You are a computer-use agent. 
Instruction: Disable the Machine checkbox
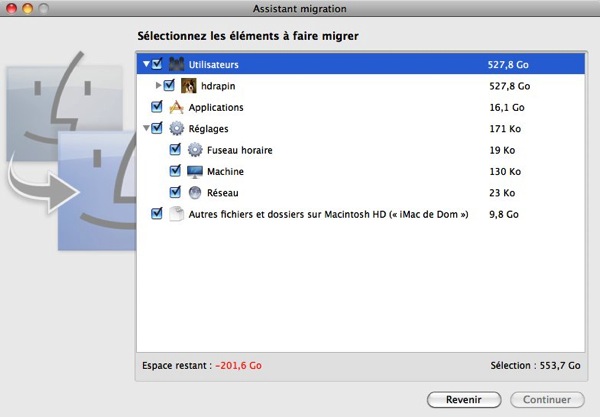point(175,171)
